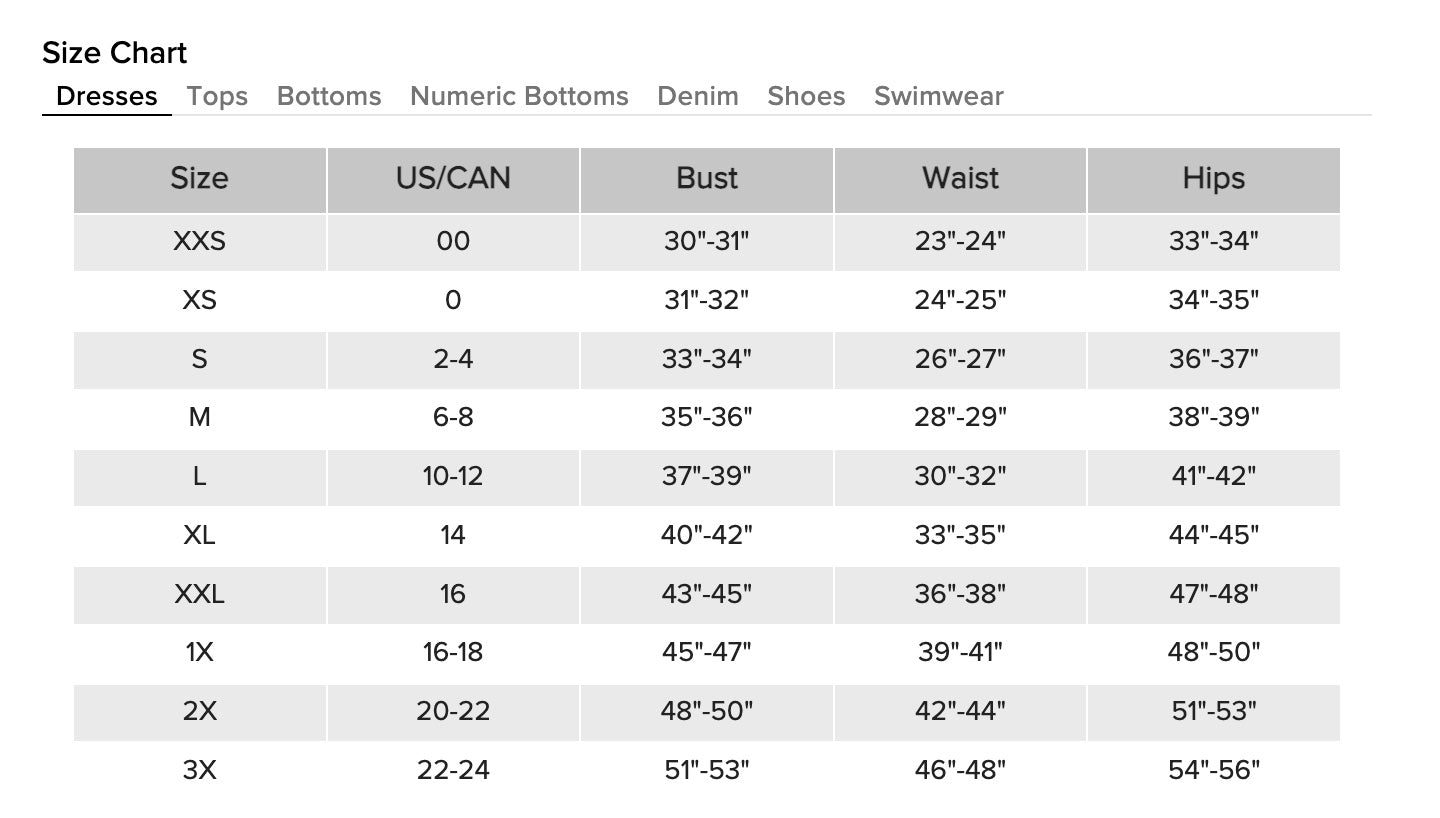Select the Numeric Bottoms tab
Image resolution: width=1440 pixels, height=818 pixels.
519,96
